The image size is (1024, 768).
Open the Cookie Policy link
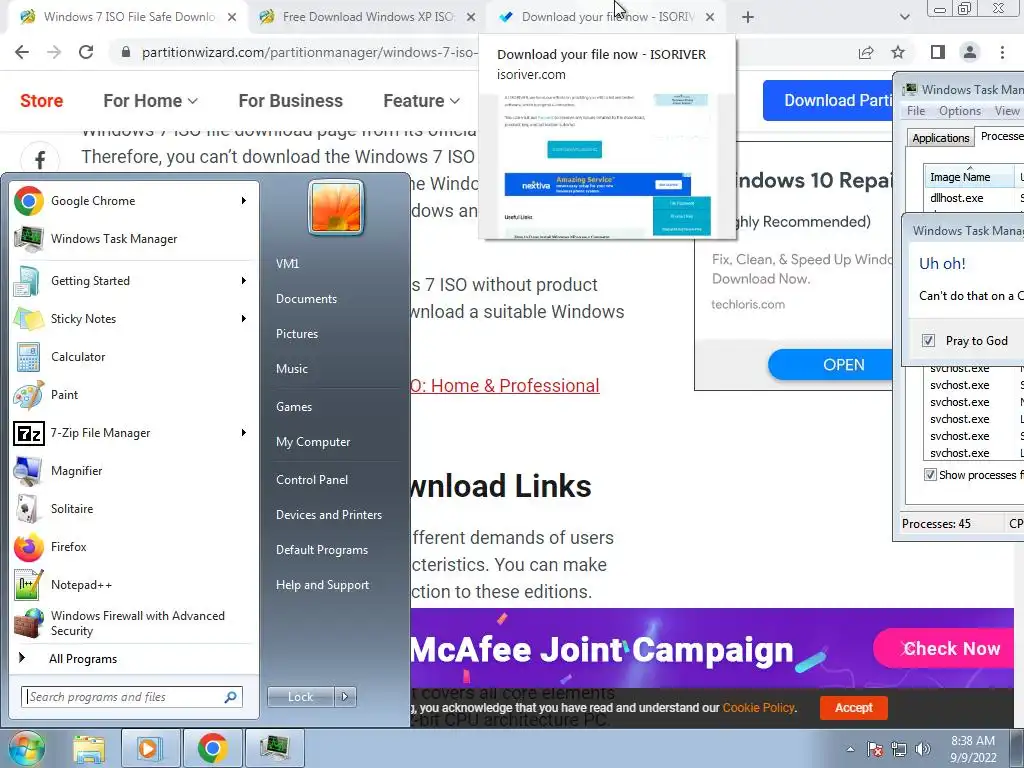click(758, 707)
